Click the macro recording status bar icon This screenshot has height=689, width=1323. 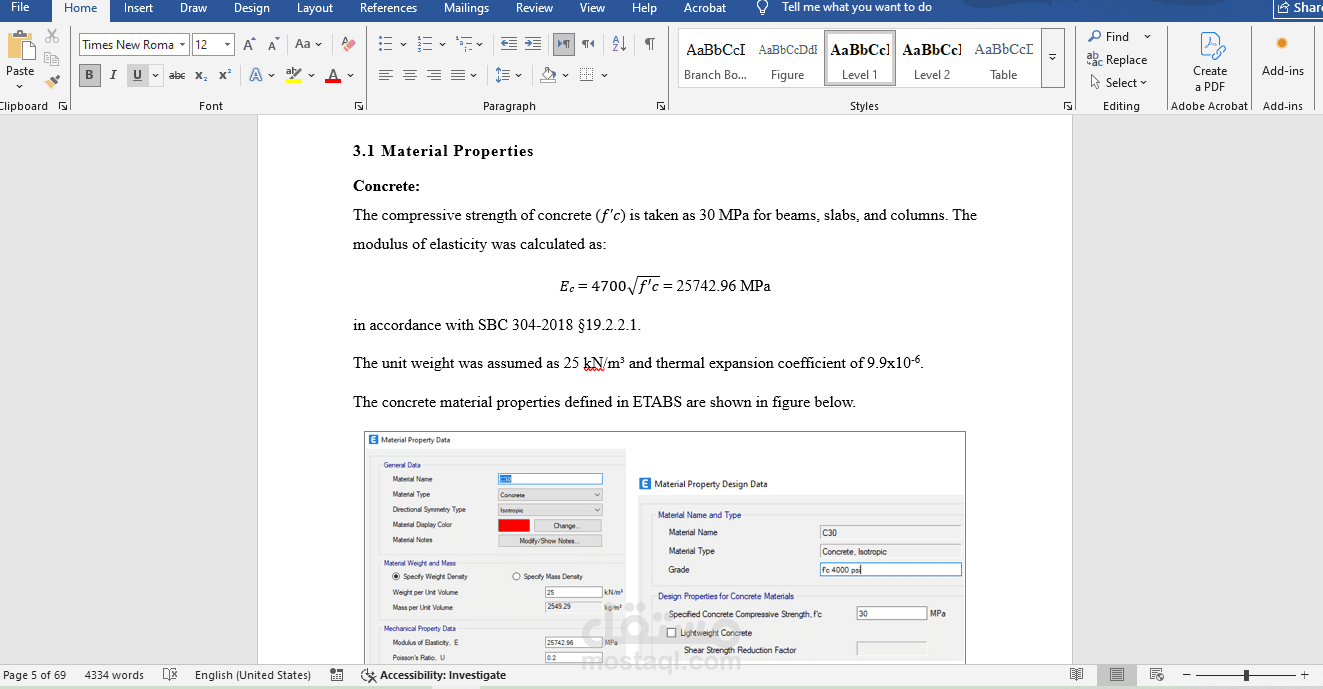(x=337, y=675)
